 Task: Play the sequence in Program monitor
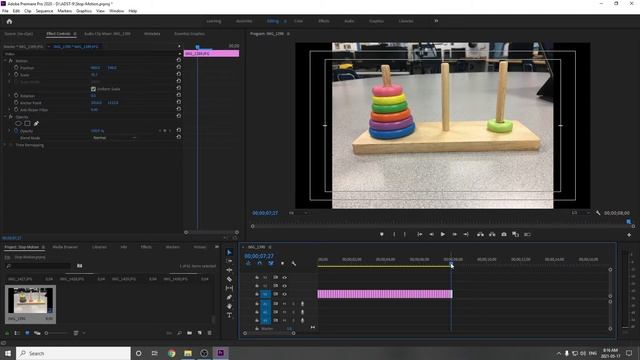click(x=442, y=234)
